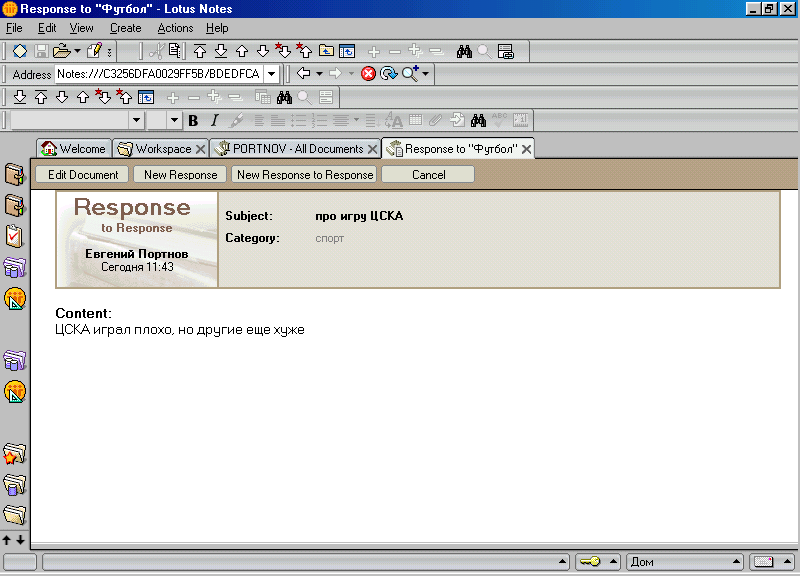Click content text 'ЦСКА играл плохо'
Screen dimensions: 800x576
click(x=114, y=330)
